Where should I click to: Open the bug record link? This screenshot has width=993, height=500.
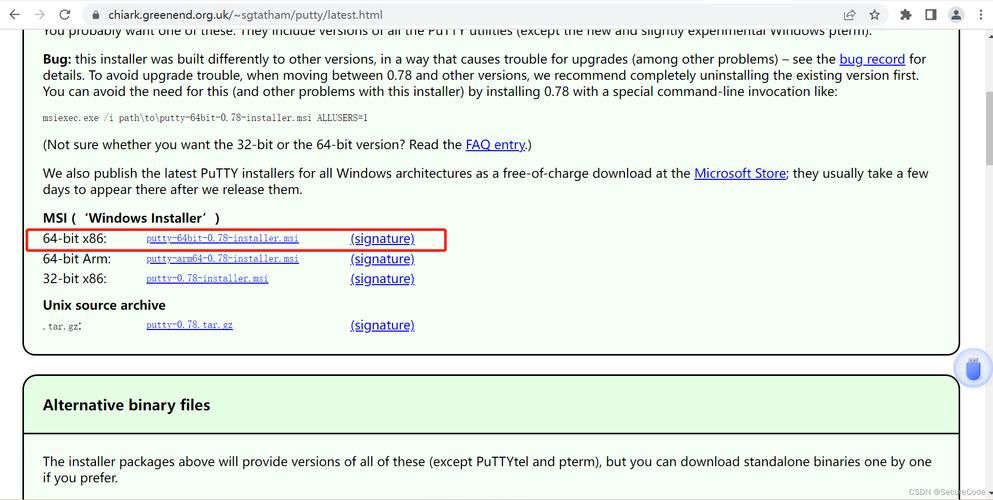point(872,59)
